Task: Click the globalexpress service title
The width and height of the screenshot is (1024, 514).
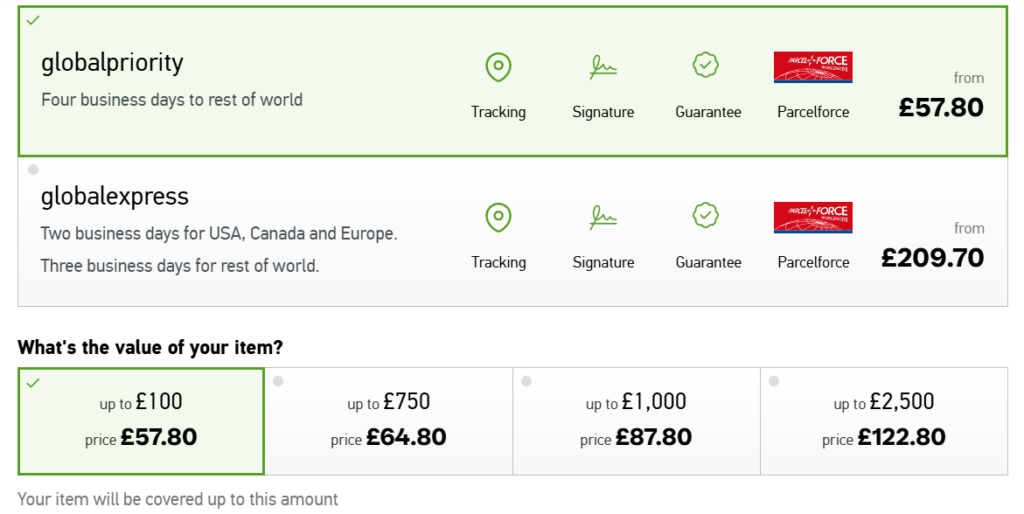Action: [115, 196]
